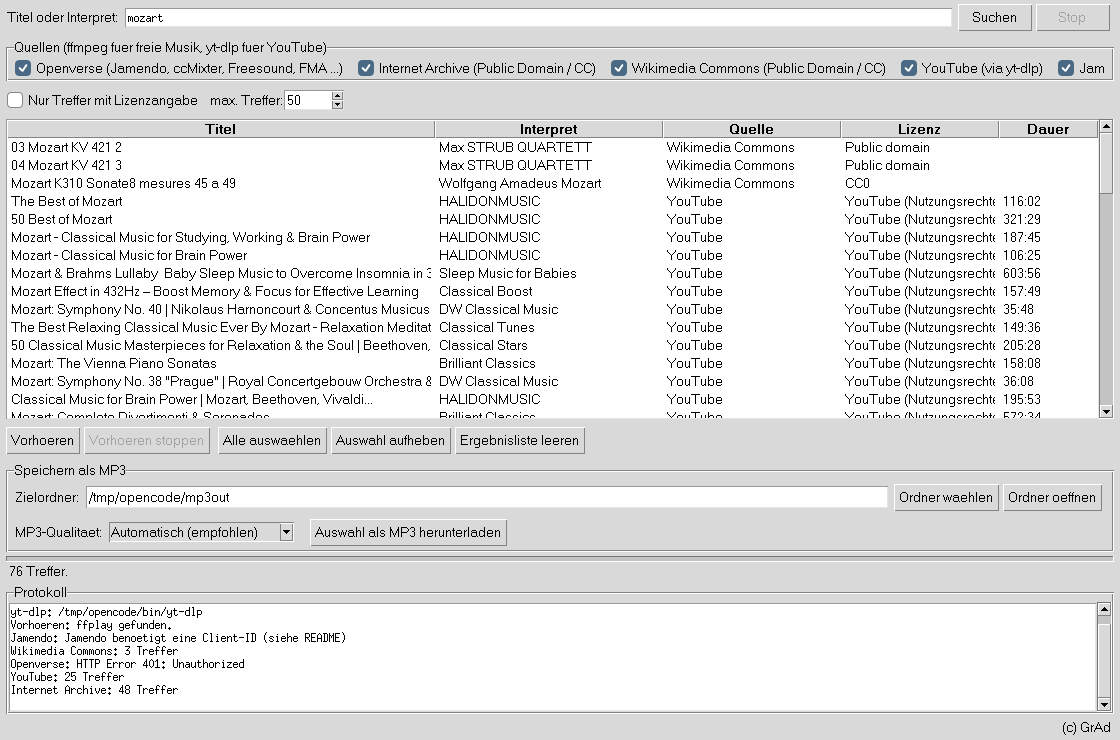Click the Protokoll scroll-down arrow
This screenshot has height=740, width=1120.
[x=1104, y=705]
